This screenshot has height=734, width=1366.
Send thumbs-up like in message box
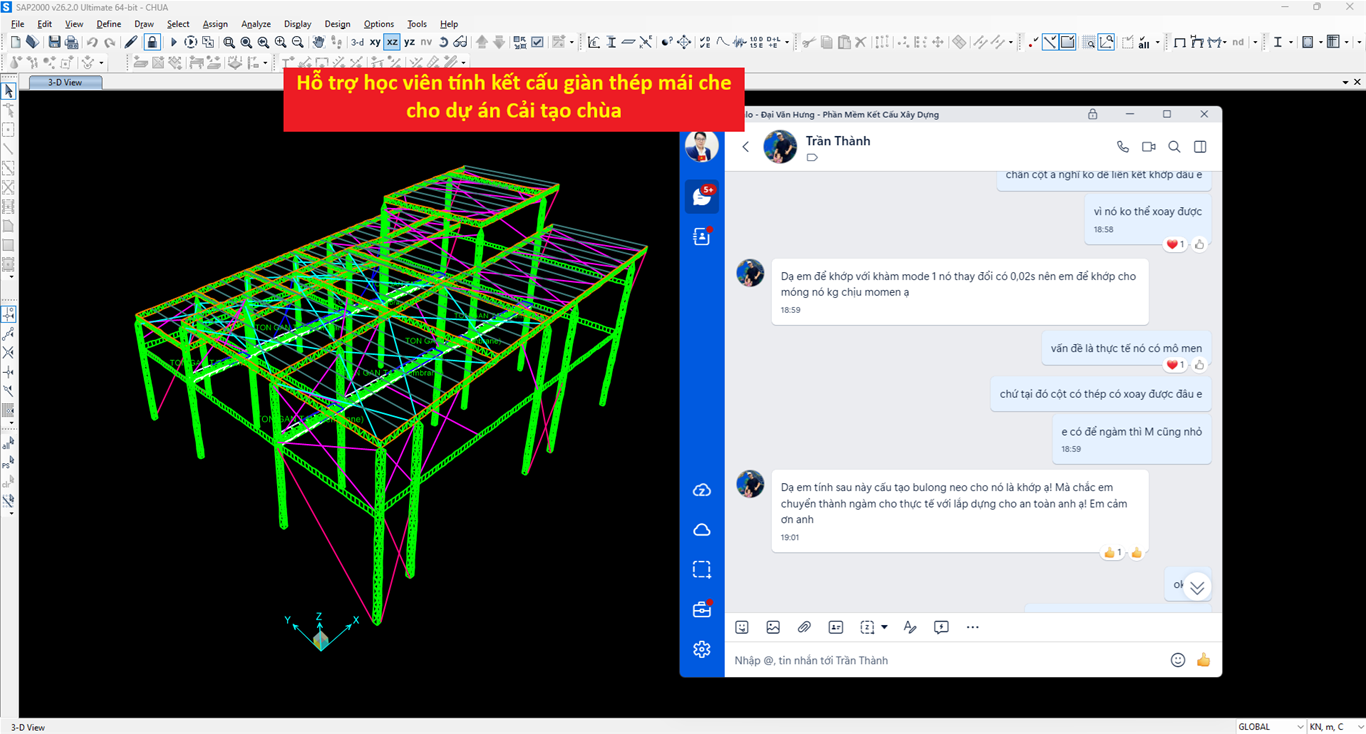1203,660
